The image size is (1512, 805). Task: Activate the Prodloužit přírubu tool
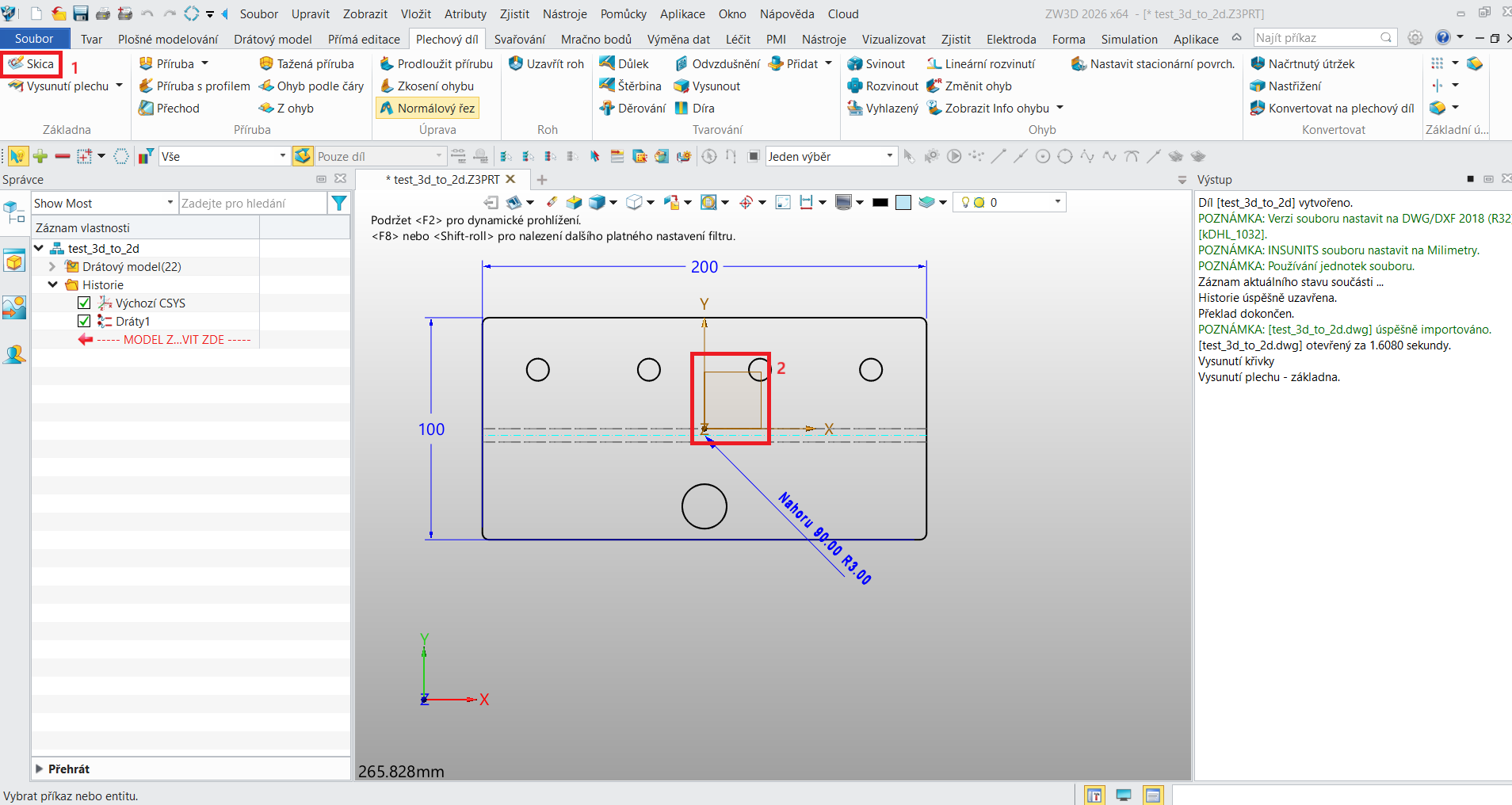[436, 63]
